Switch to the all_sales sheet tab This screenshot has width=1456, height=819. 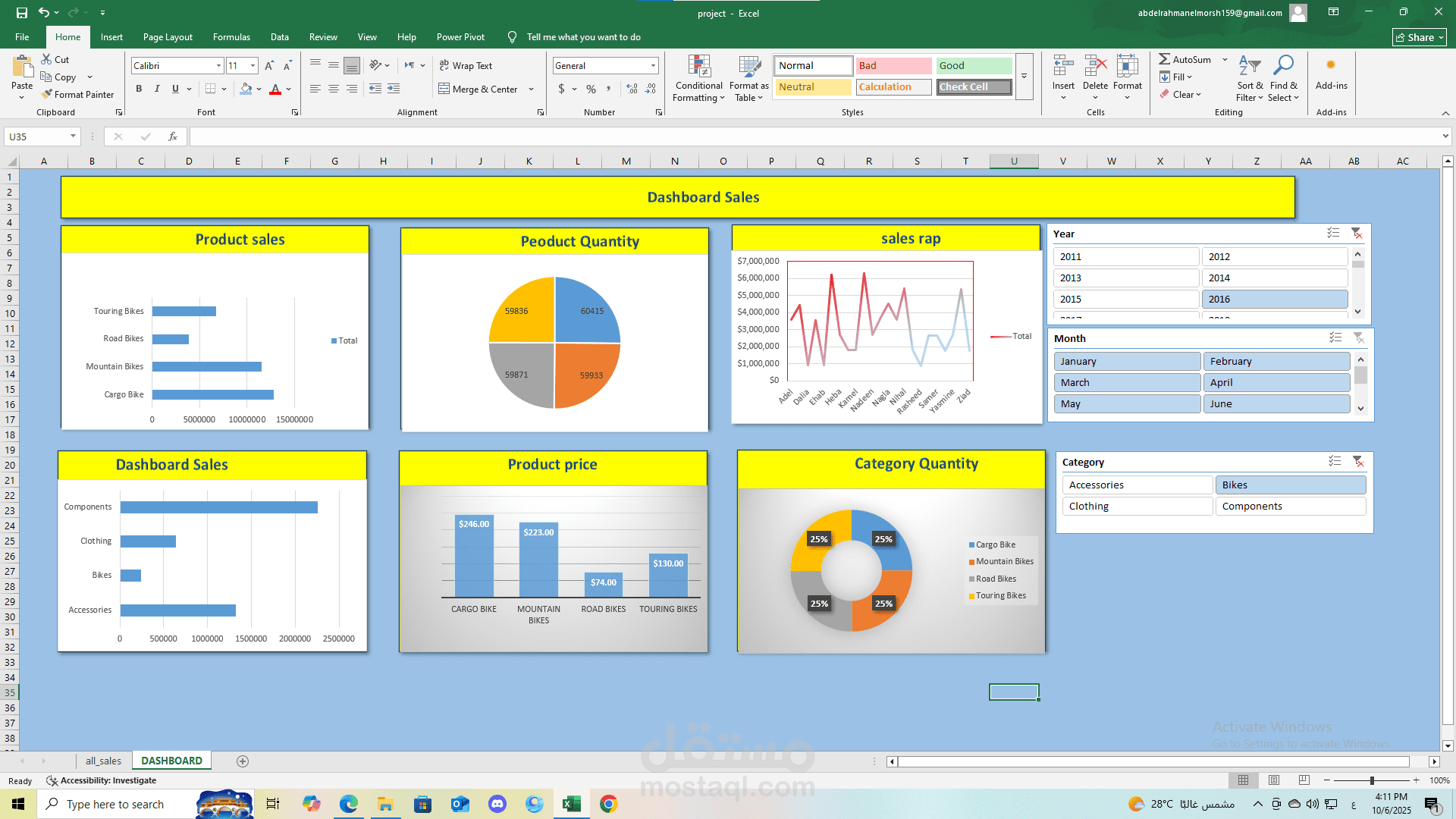click(x=103, y=761)
